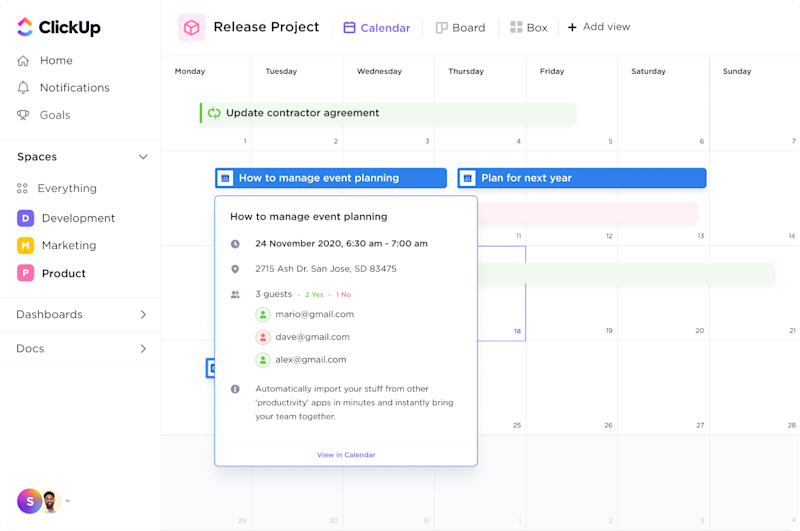Click the address '2715 Ash Dr. San Jose' text
This screenshot has height=531, width=800.
pos(326,269)
